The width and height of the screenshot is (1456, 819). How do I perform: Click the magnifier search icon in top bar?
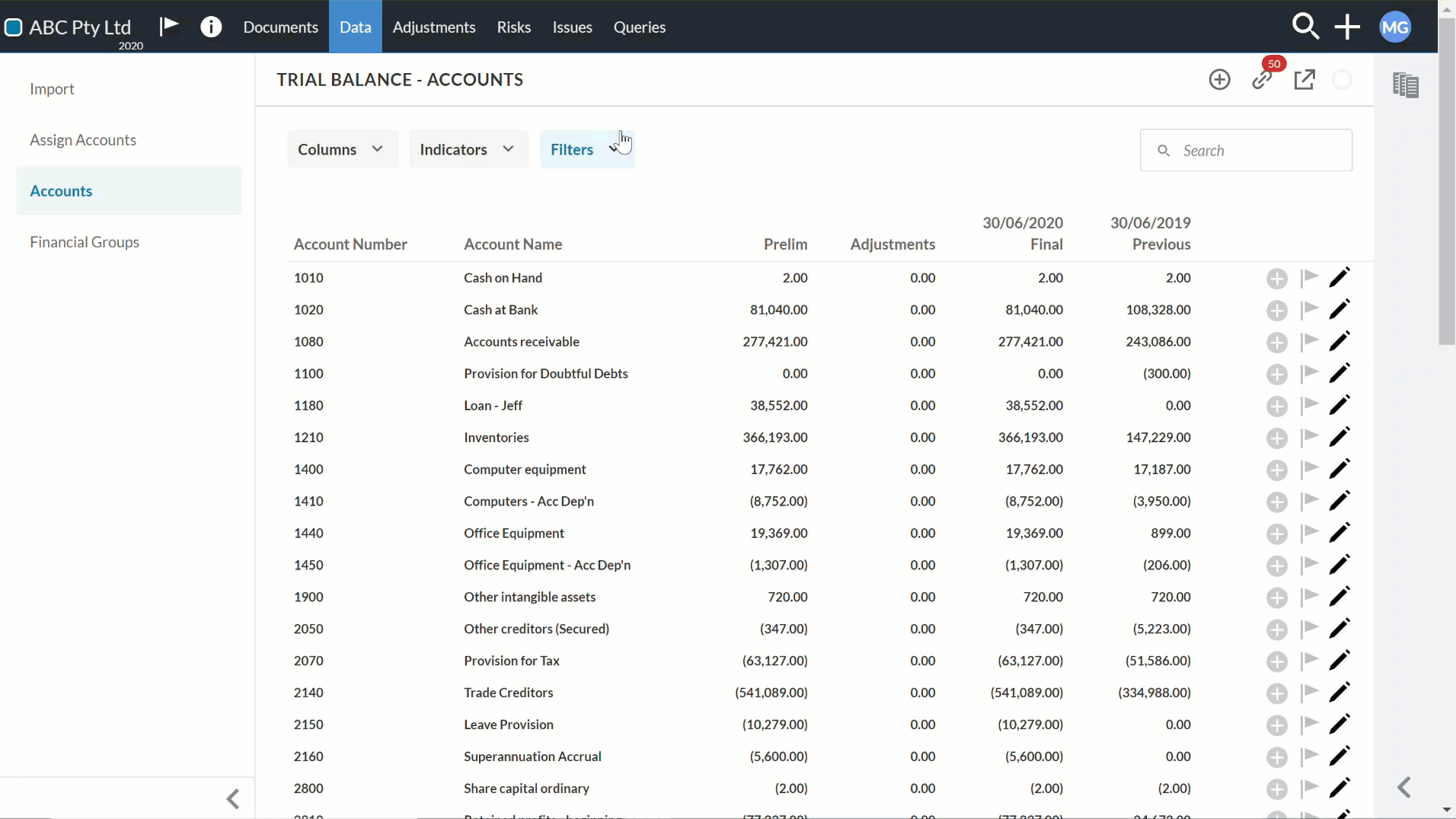click(1305, 27)
